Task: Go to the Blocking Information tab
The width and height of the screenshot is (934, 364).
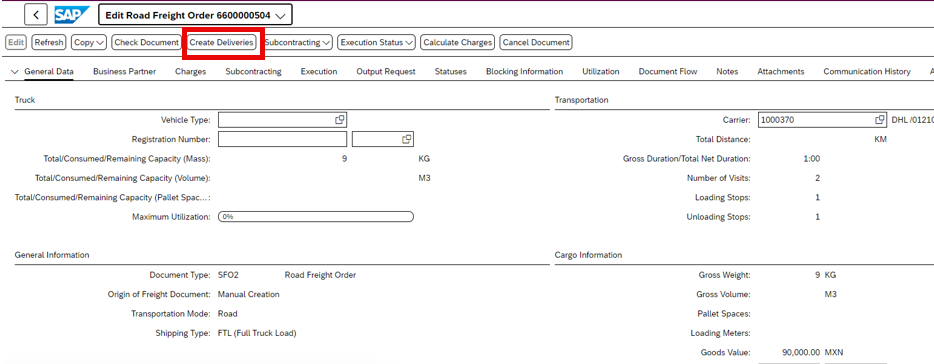Action: (x=524, y=71)
